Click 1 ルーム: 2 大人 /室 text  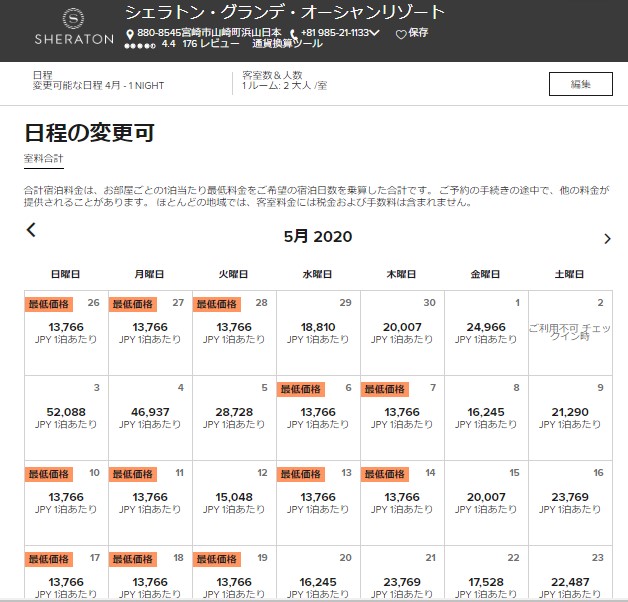point(284,85)
